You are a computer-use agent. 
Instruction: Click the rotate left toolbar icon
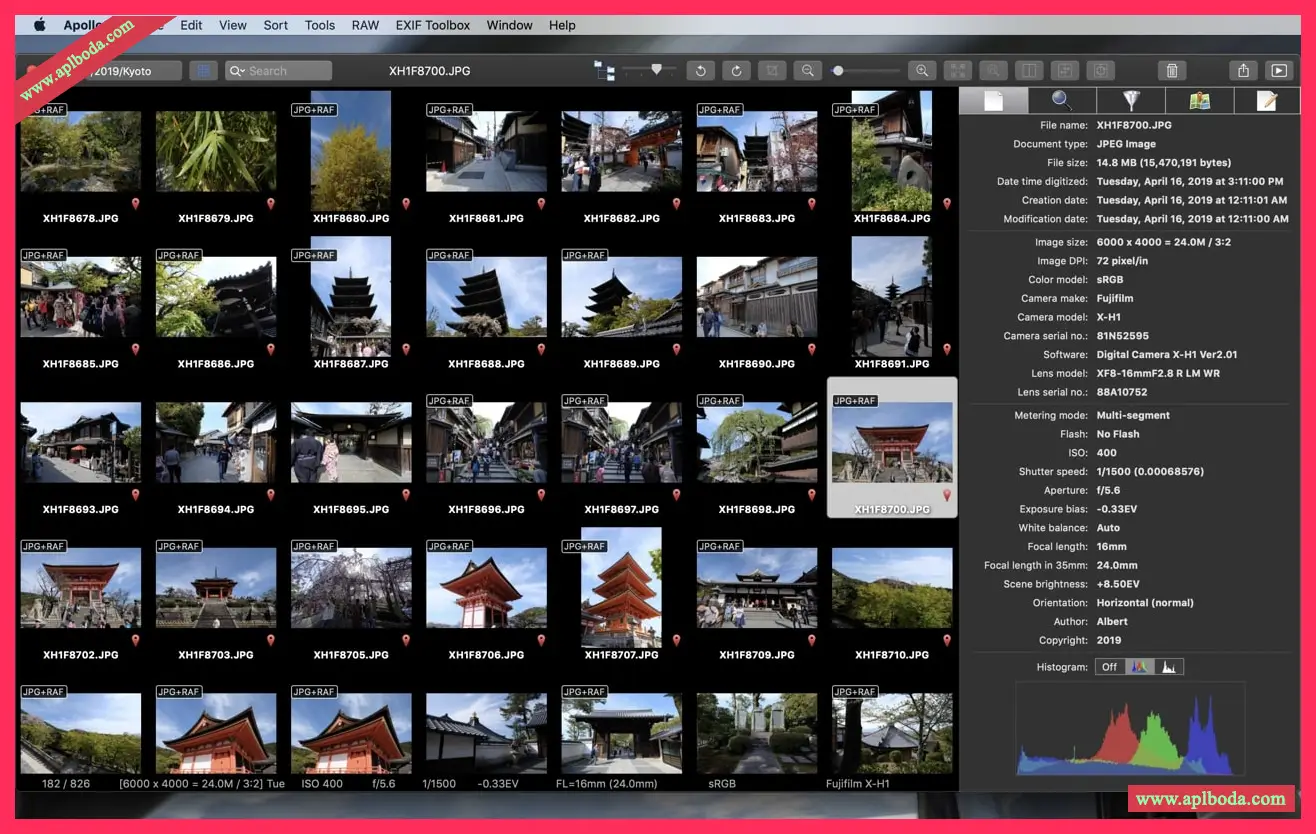701,71
